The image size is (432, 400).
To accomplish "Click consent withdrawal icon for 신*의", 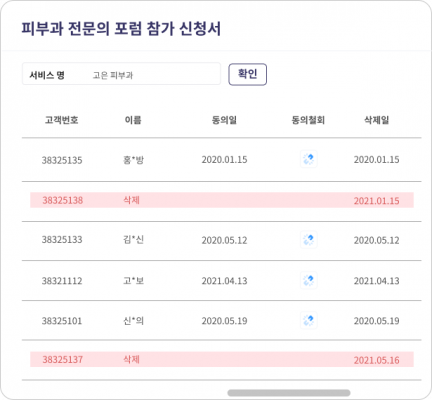I will (x=309, y=320).
